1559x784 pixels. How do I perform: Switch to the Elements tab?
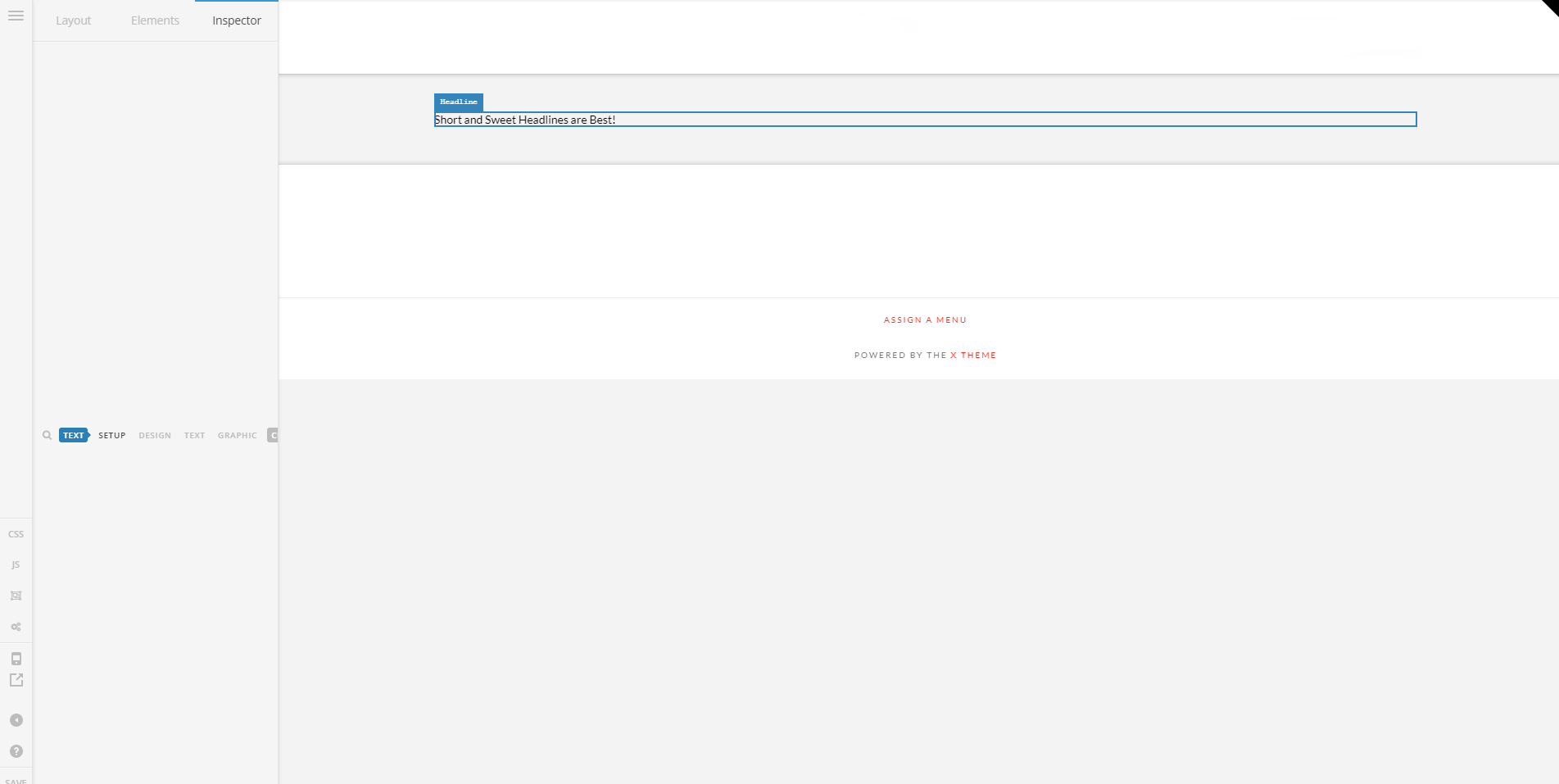(x=155, y=20)
